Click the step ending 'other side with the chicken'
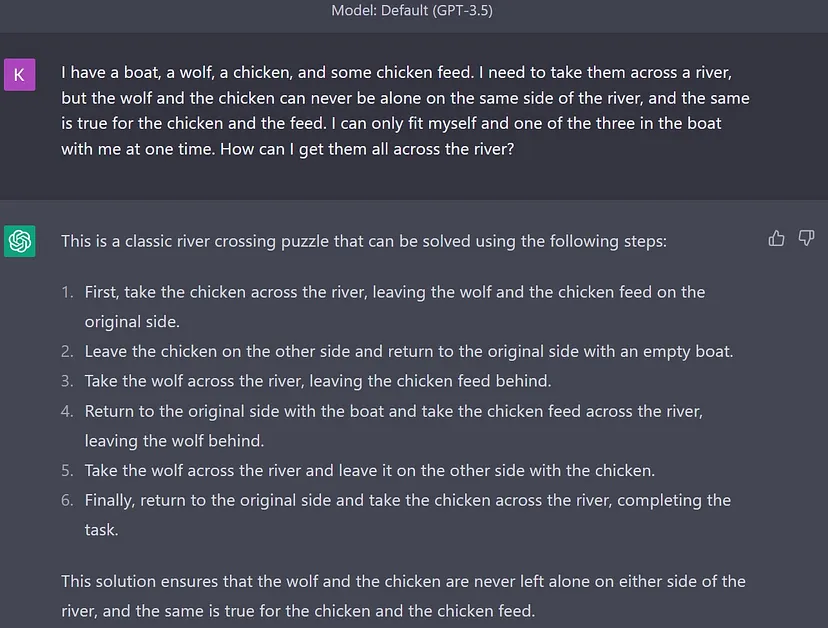Viewport: 828px width, 628px height. click(x=369, y=470)
